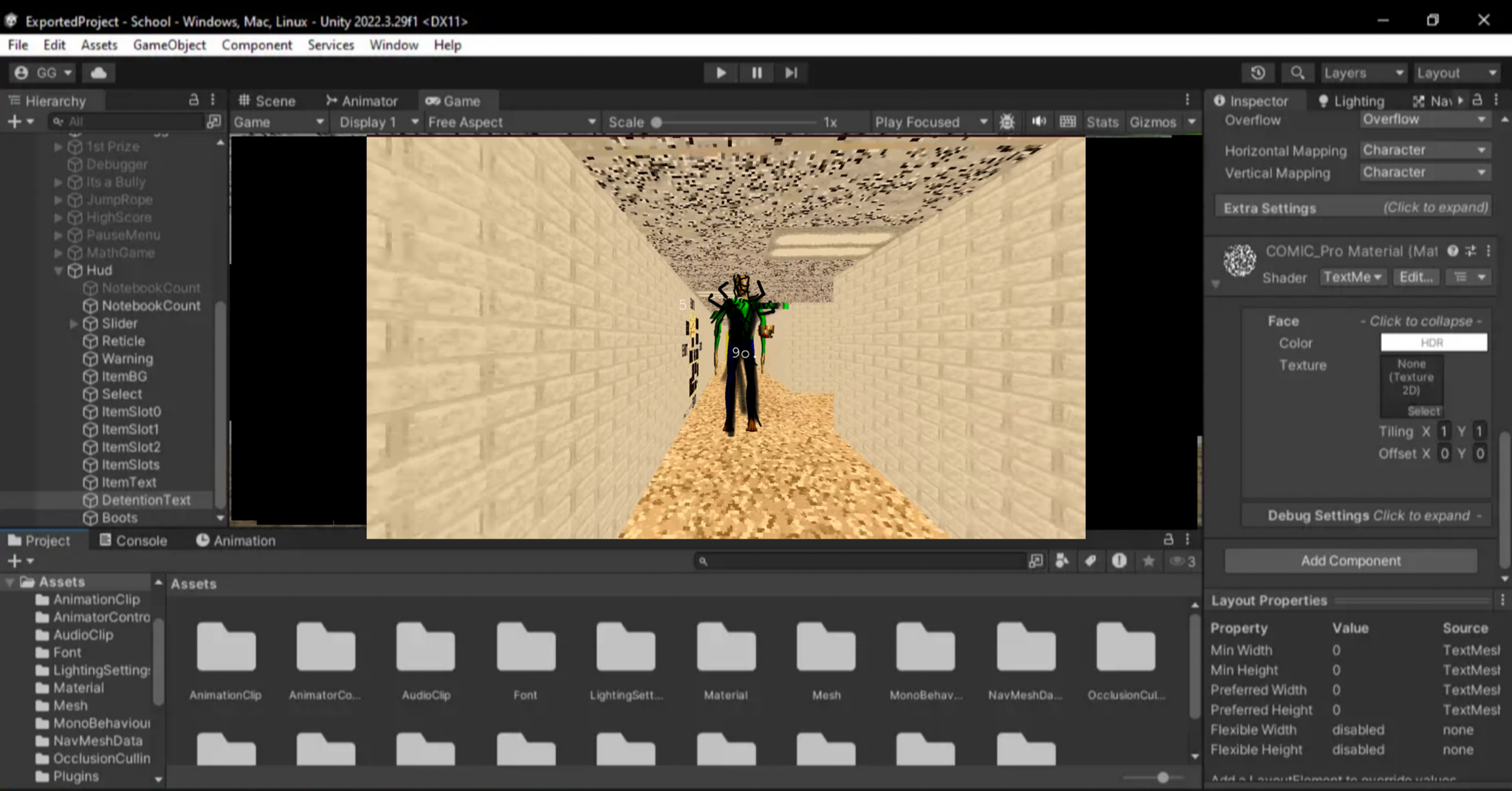1512x791 pixels.
Task: Open the Play Focused dropdown
Action: pos(930,122)
